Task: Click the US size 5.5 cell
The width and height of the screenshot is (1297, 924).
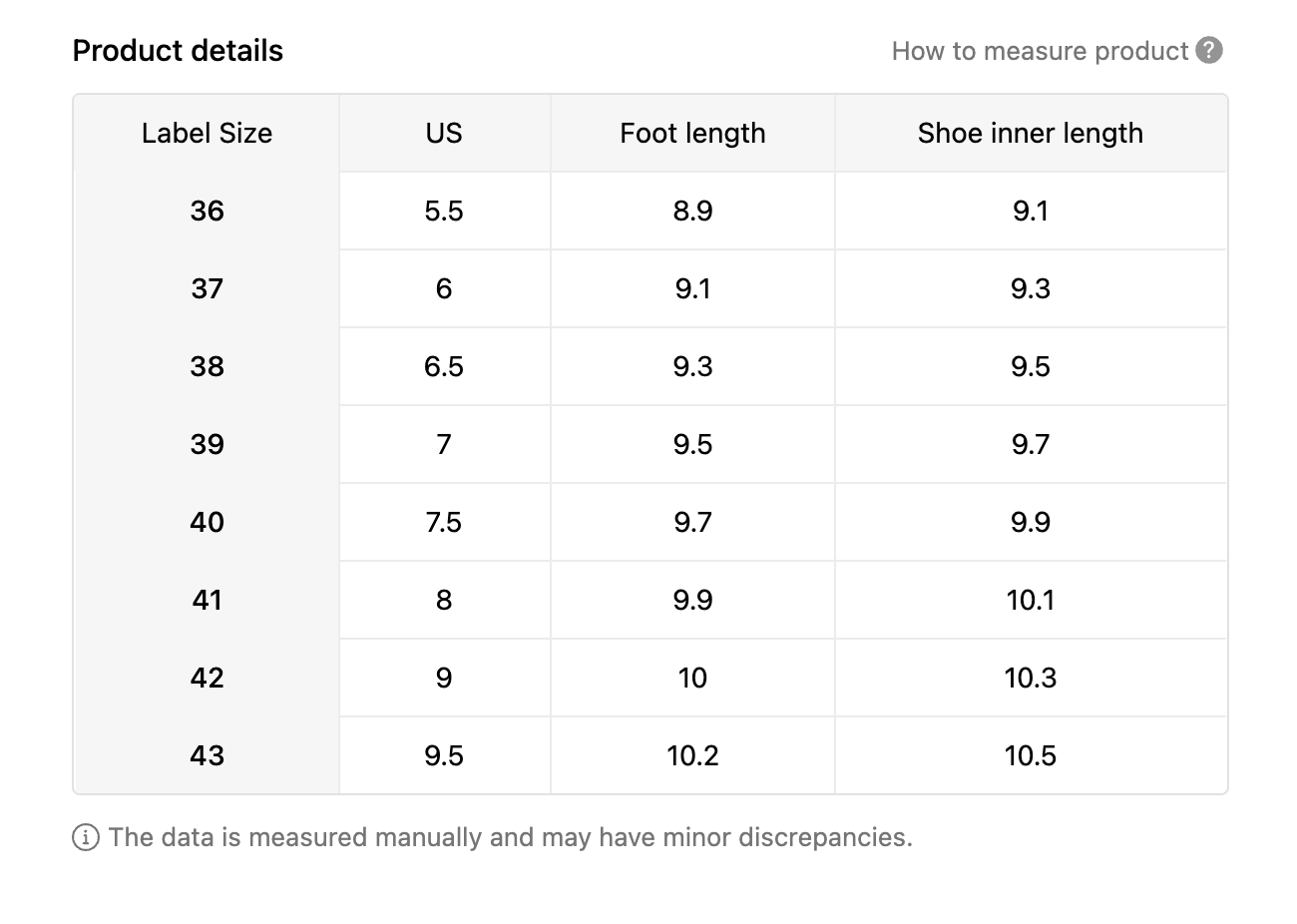Action: tap(444, 211)
